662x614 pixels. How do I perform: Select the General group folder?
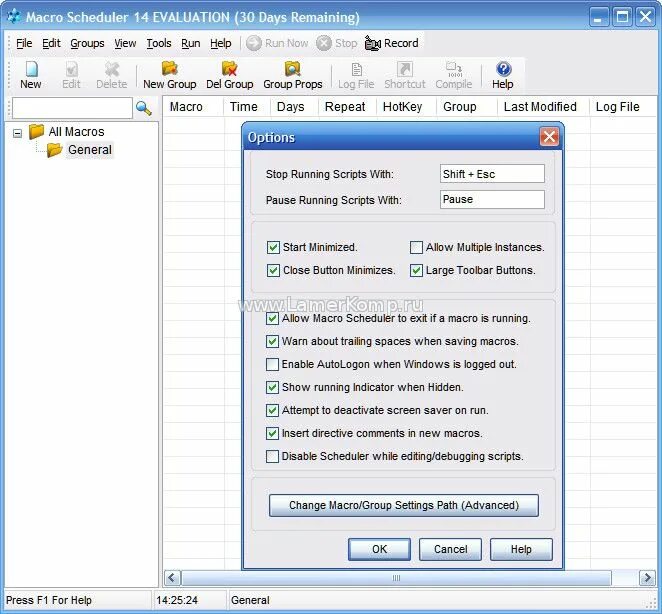point(80,149)
